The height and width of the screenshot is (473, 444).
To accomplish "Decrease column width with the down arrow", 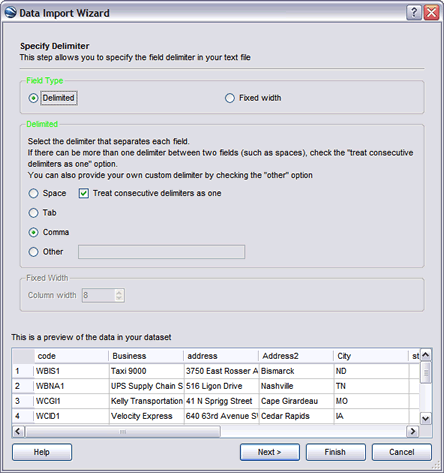I will click(119, 299).
